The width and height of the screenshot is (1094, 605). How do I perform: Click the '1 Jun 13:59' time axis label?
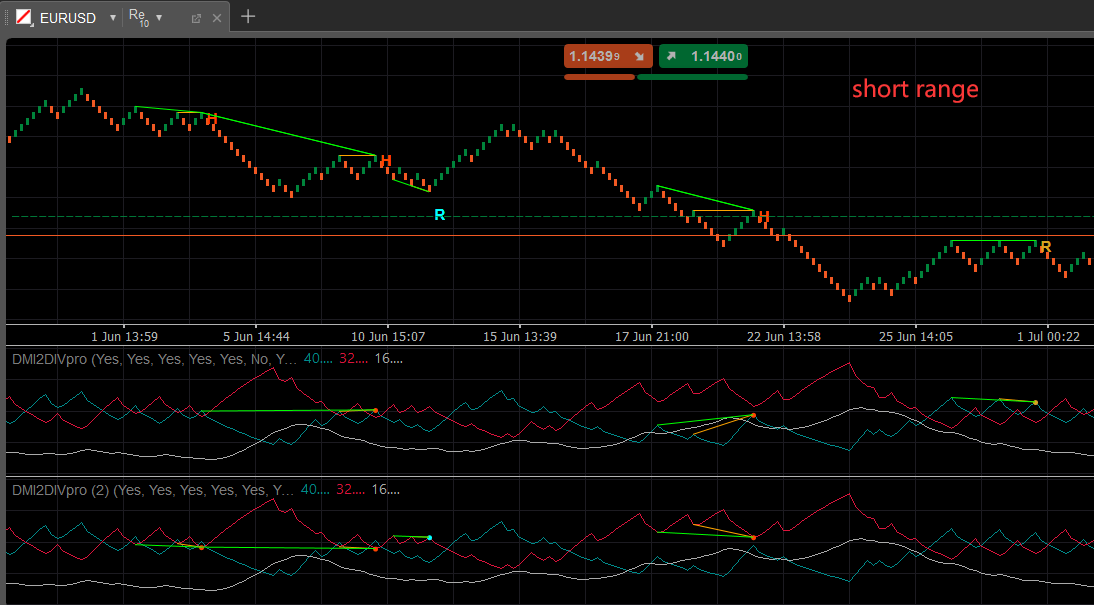coord(124,336)
